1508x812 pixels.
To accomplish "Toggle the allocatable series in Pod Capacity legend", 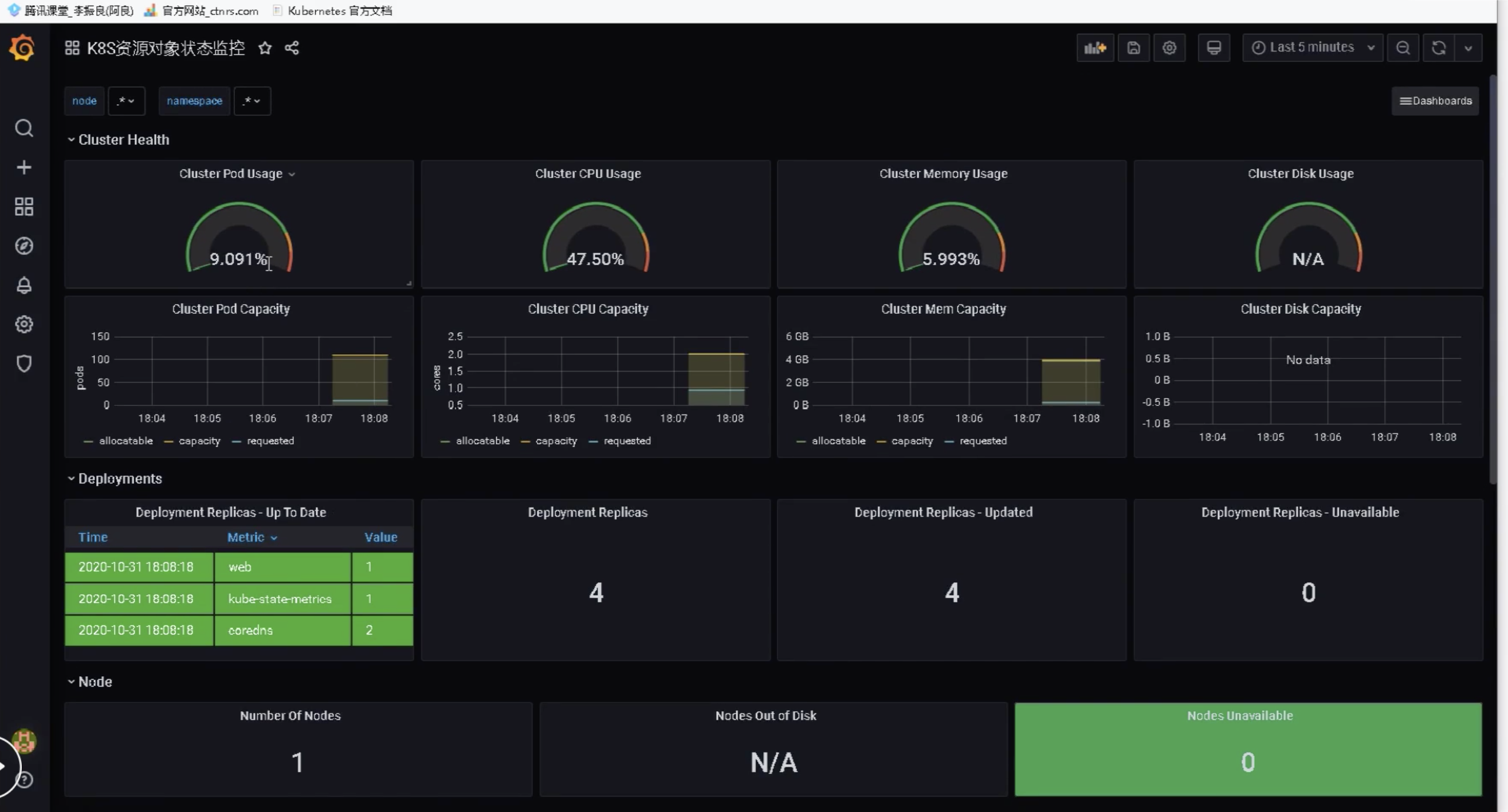I will pyautogui.click(x=125, y=440).
